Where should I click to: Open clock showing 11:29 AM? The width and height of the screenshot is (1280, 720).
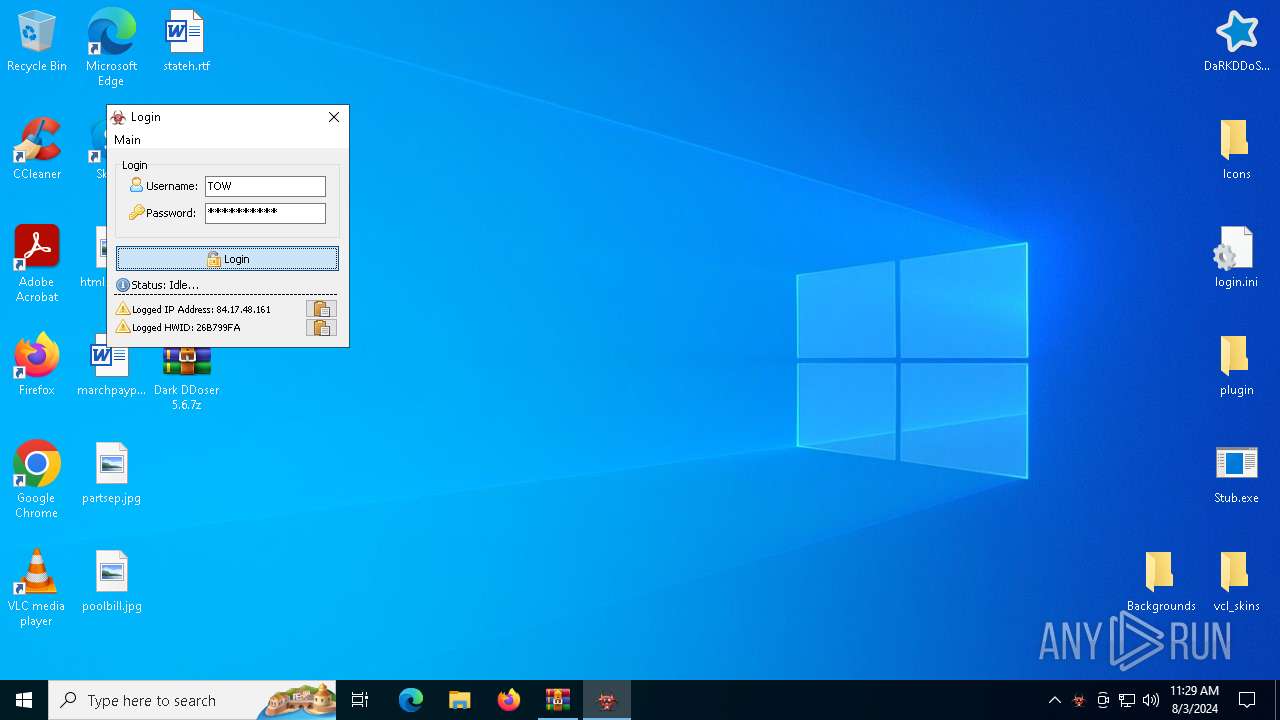pyautogui.click(x=1194, y=700)
